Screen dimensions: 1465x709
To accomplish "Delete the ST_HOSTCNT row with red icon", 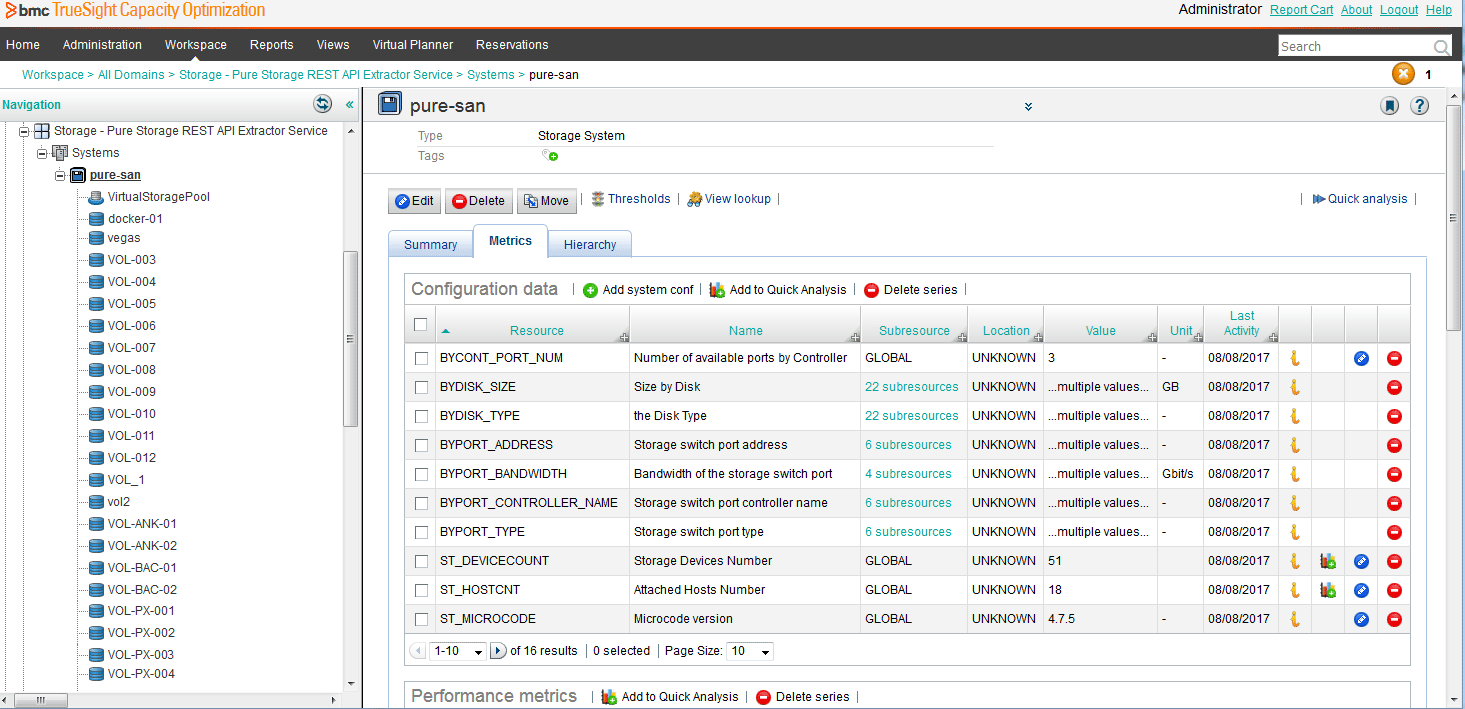I will coord(1394,590).
